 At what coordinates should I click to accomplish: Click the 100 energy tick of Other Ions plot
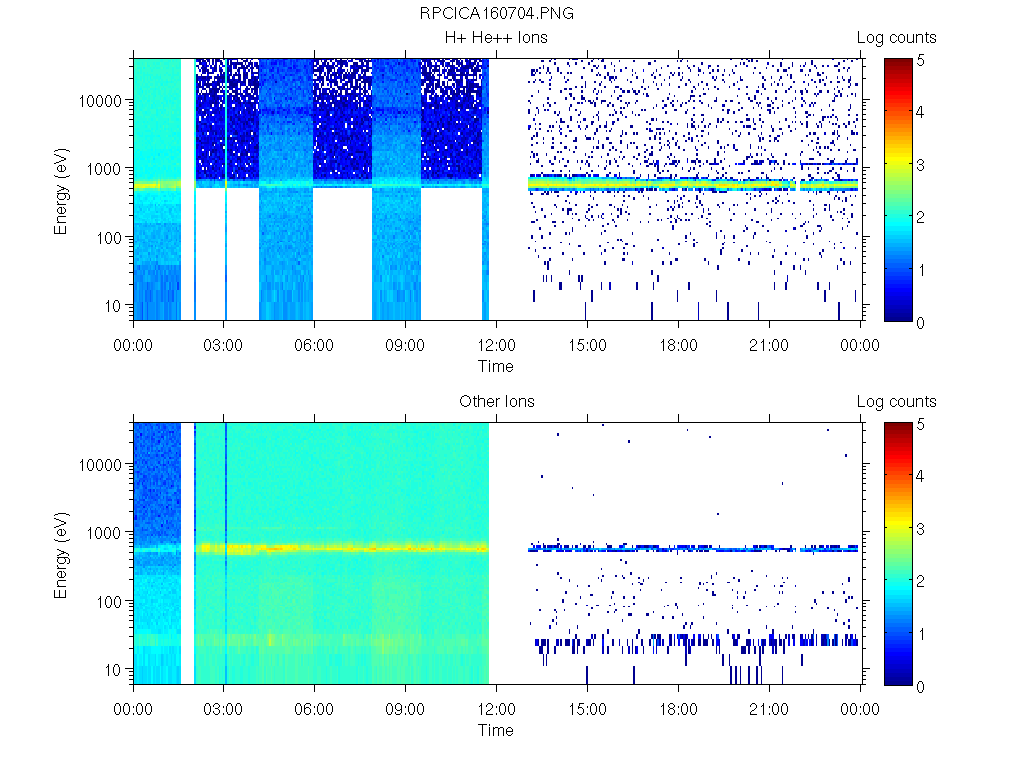tap(108, 601)
